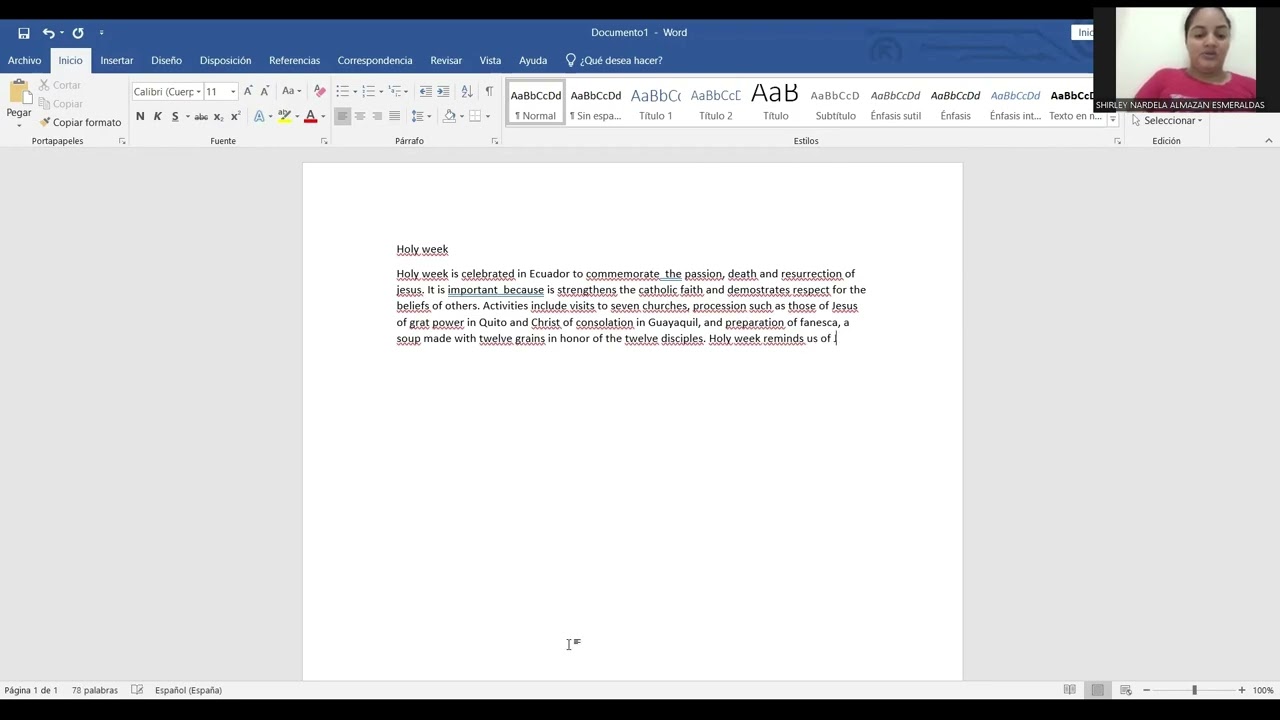1280x720 pixels.
Task: Redo the last action
Action: [78, 33]
